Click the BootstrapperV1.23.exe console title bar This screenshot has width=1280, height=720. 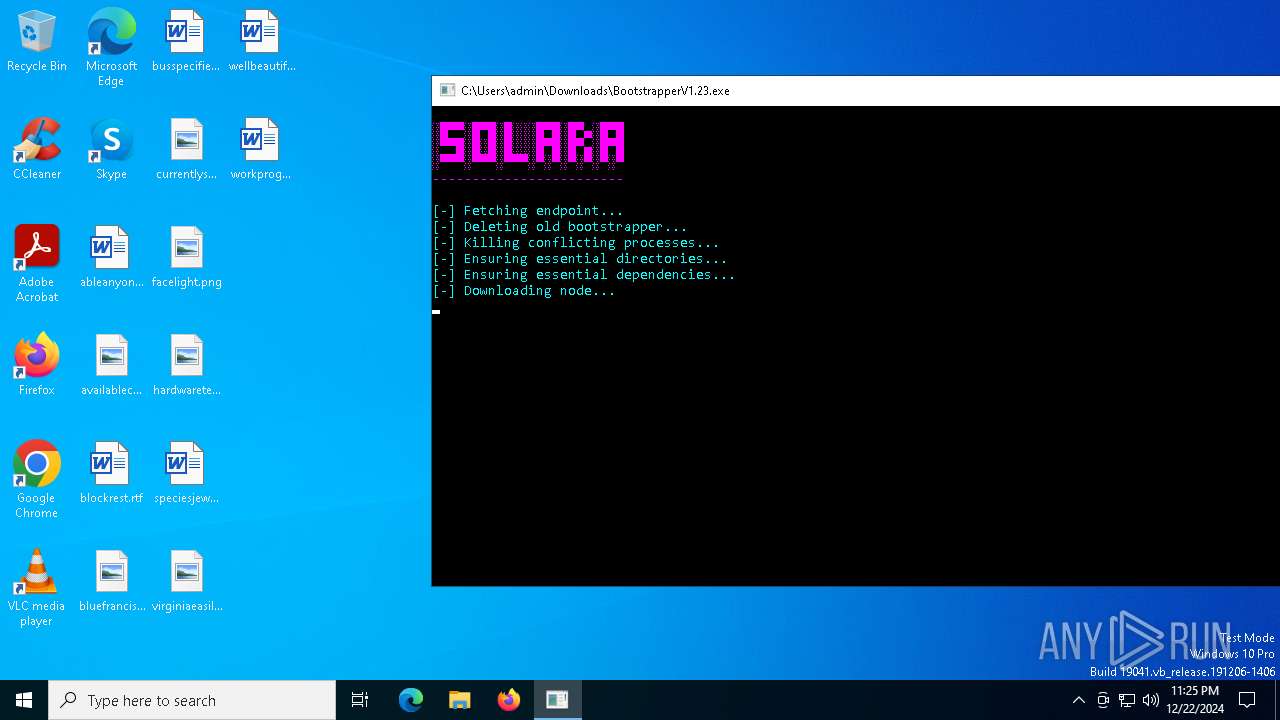[856, 90]
